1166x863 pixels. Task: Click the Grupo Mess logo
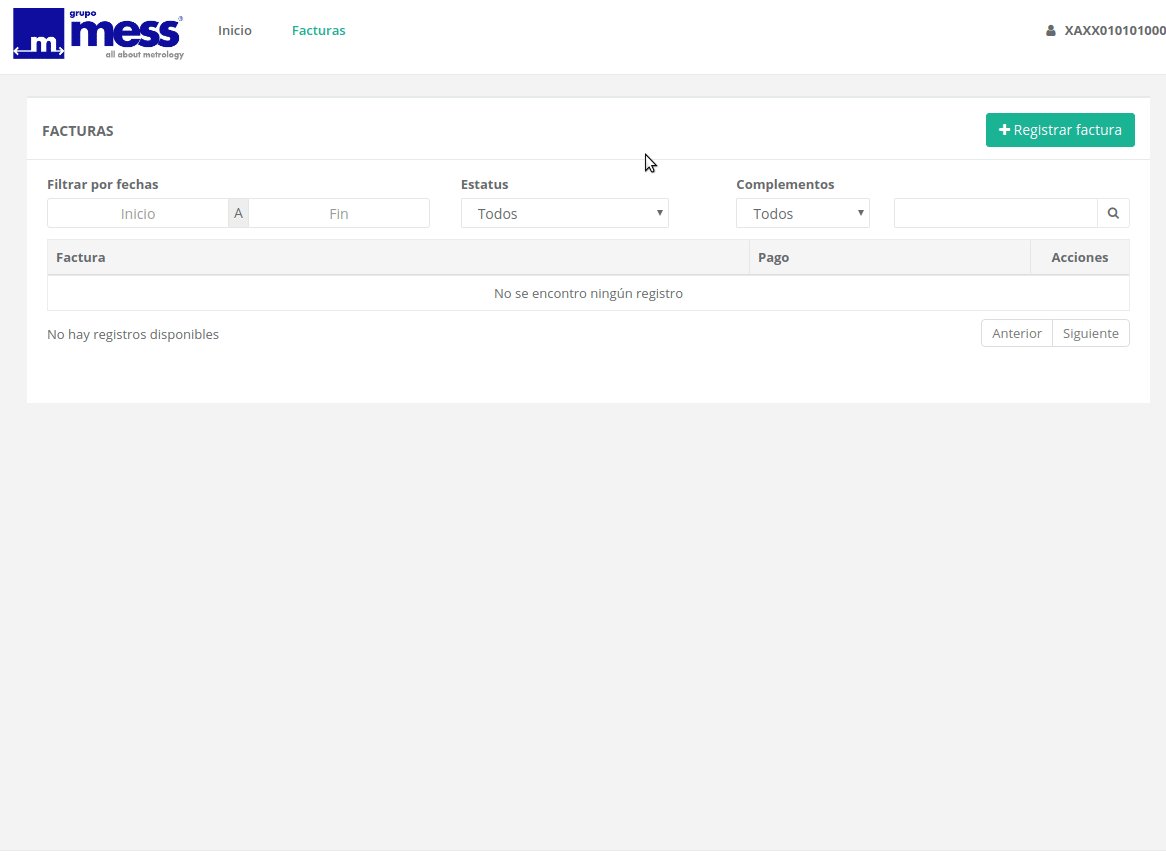coord(98,33)
